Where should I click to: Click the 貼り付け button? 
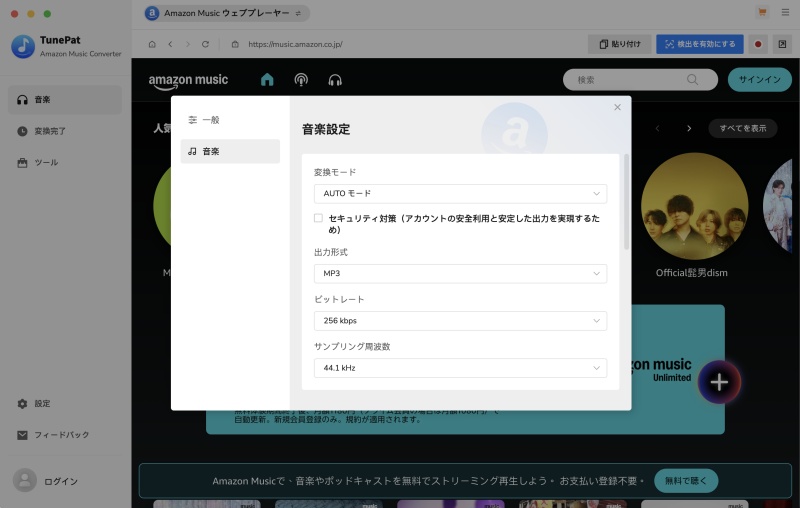pos(619,44)
